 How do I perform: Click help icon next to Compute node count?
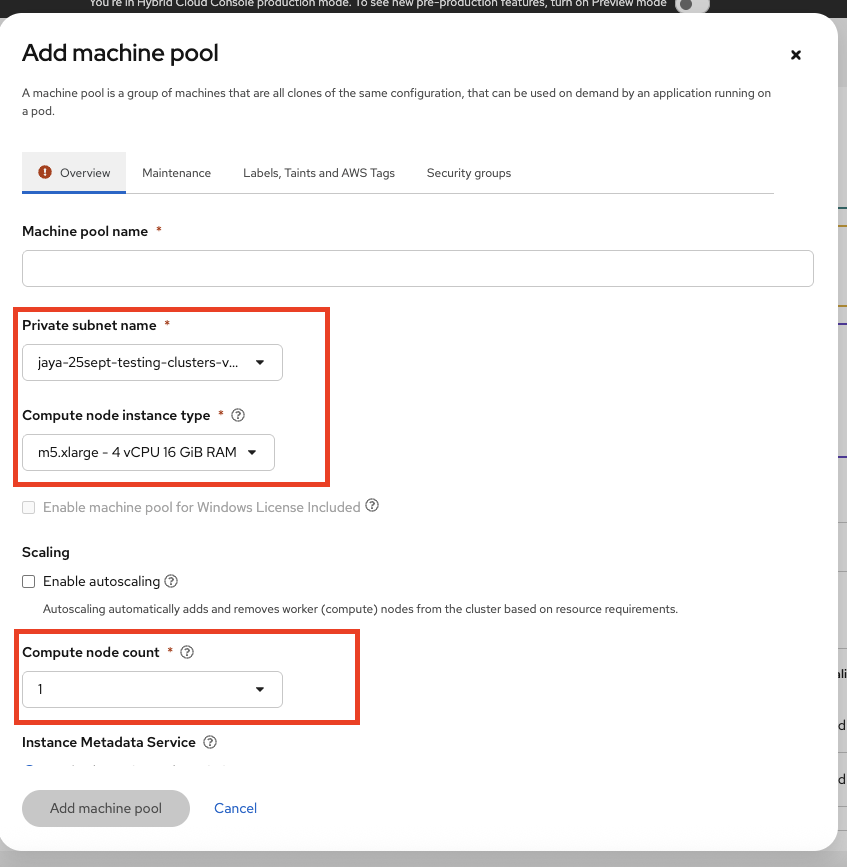tap(186, 652)
